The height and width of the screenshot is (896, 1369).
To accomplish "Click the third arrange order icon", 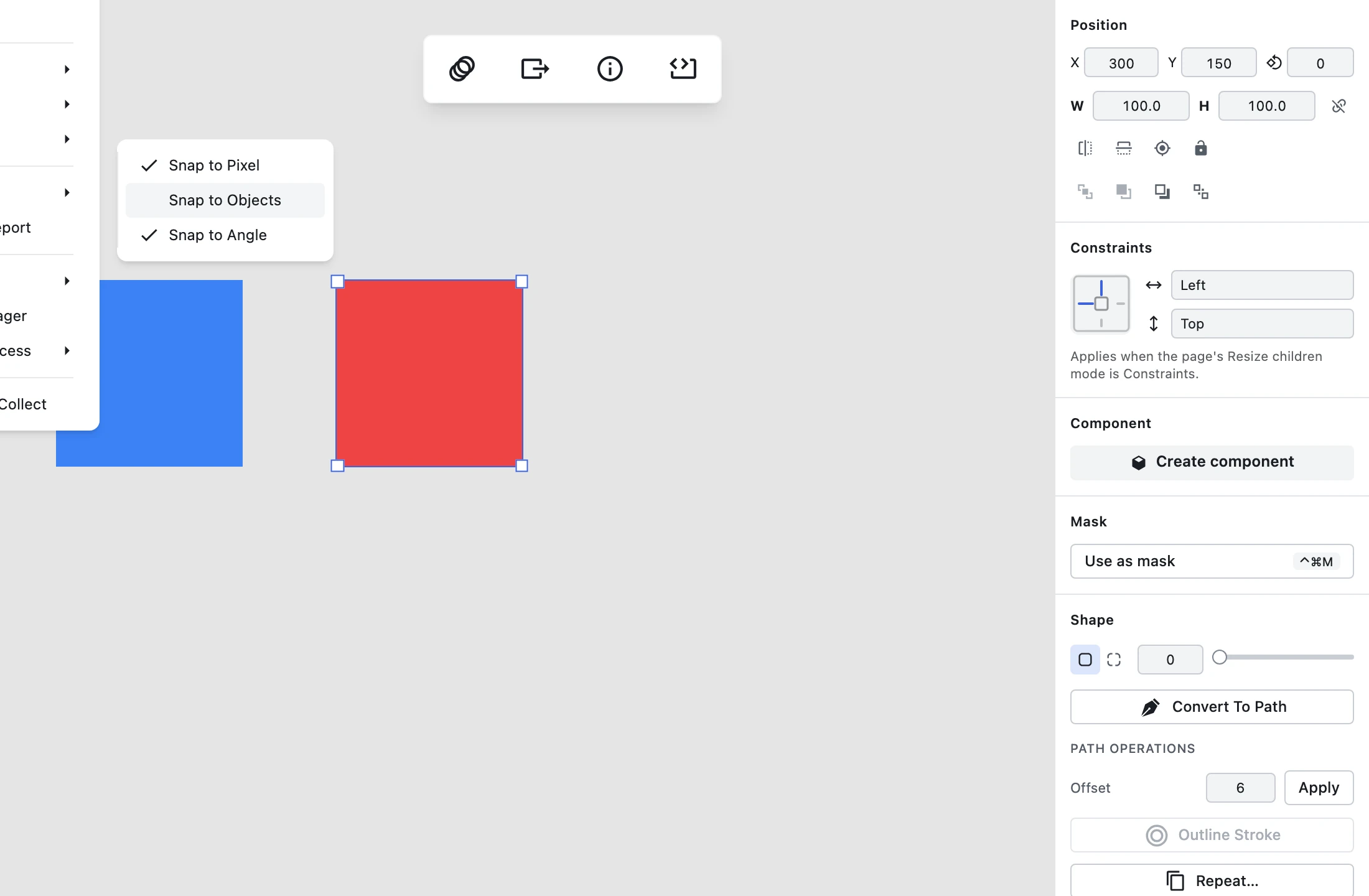I will pyautogui.click(x=1162, y=192).
